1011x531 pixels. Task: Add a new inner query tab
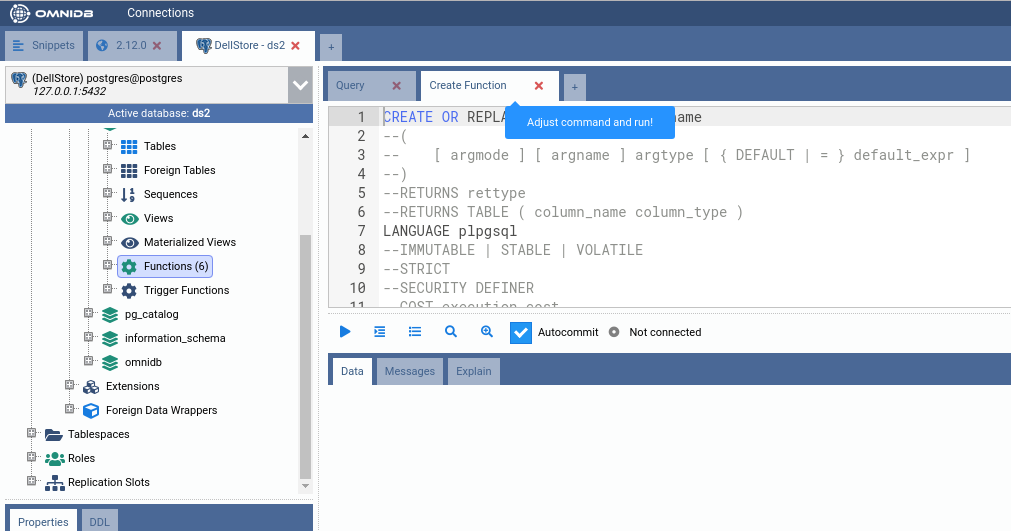574,87
